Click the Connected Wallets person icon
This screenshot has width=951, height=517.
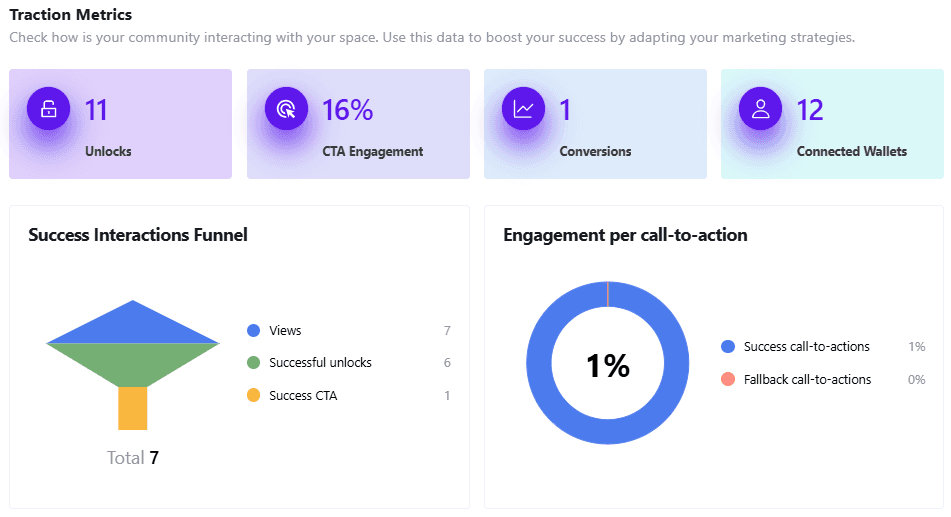pos(760,109)
